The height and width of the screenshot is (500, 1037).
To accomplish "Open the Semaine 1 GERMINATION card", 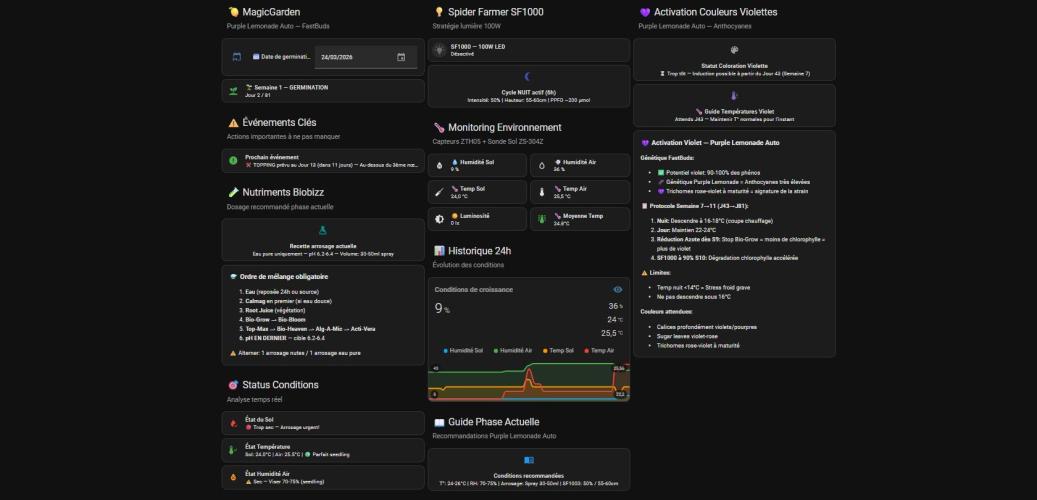I will pyautogui.click(x=323, y=91).
